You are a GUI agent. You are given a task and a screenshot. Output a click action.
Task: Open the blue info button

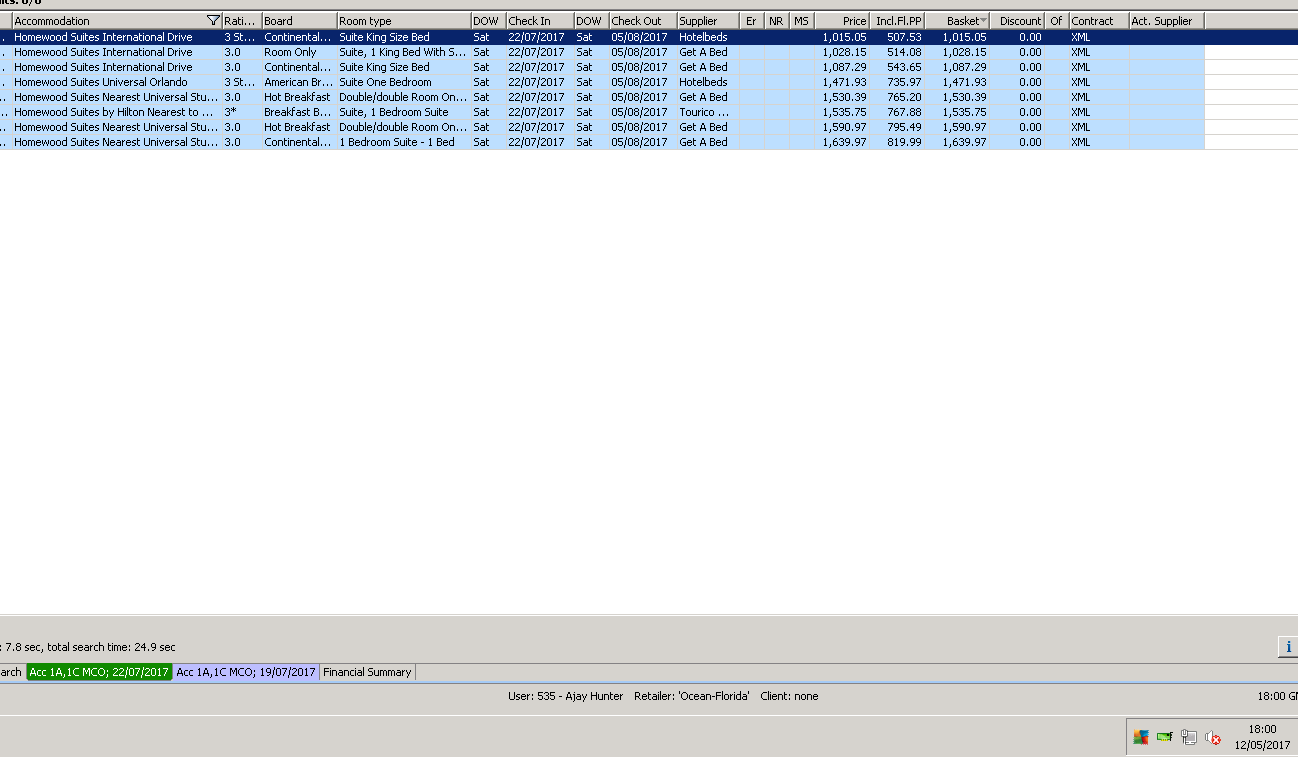[1288, 647]
